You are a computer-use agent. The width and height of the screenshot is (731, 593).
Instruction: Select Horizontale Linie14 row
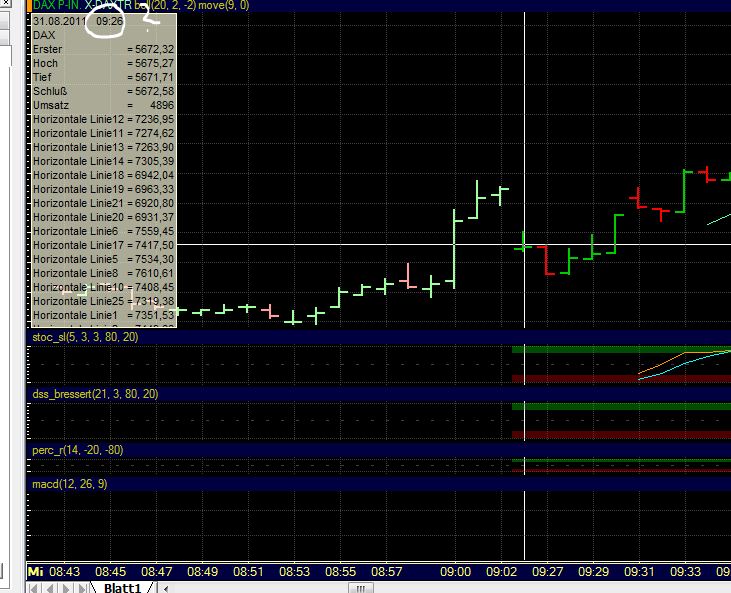103,161
